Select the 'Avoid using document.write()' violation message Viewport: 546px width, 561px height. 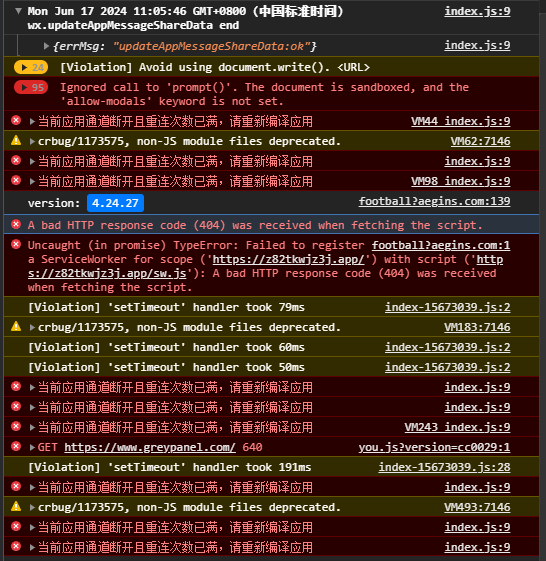click(x=215, y=67)
